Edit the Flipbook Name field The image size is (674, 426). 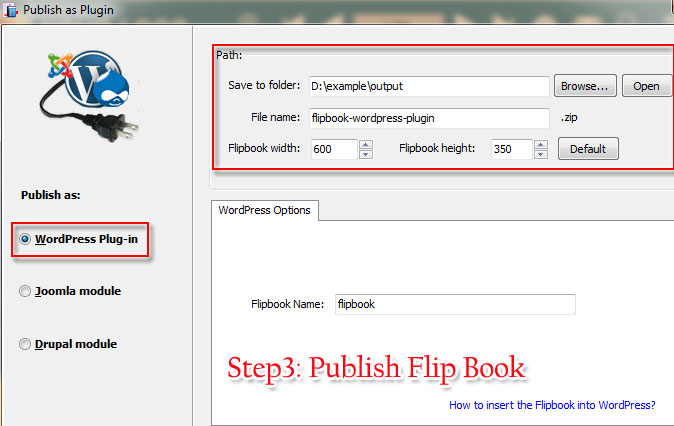[x=455, y=304]
